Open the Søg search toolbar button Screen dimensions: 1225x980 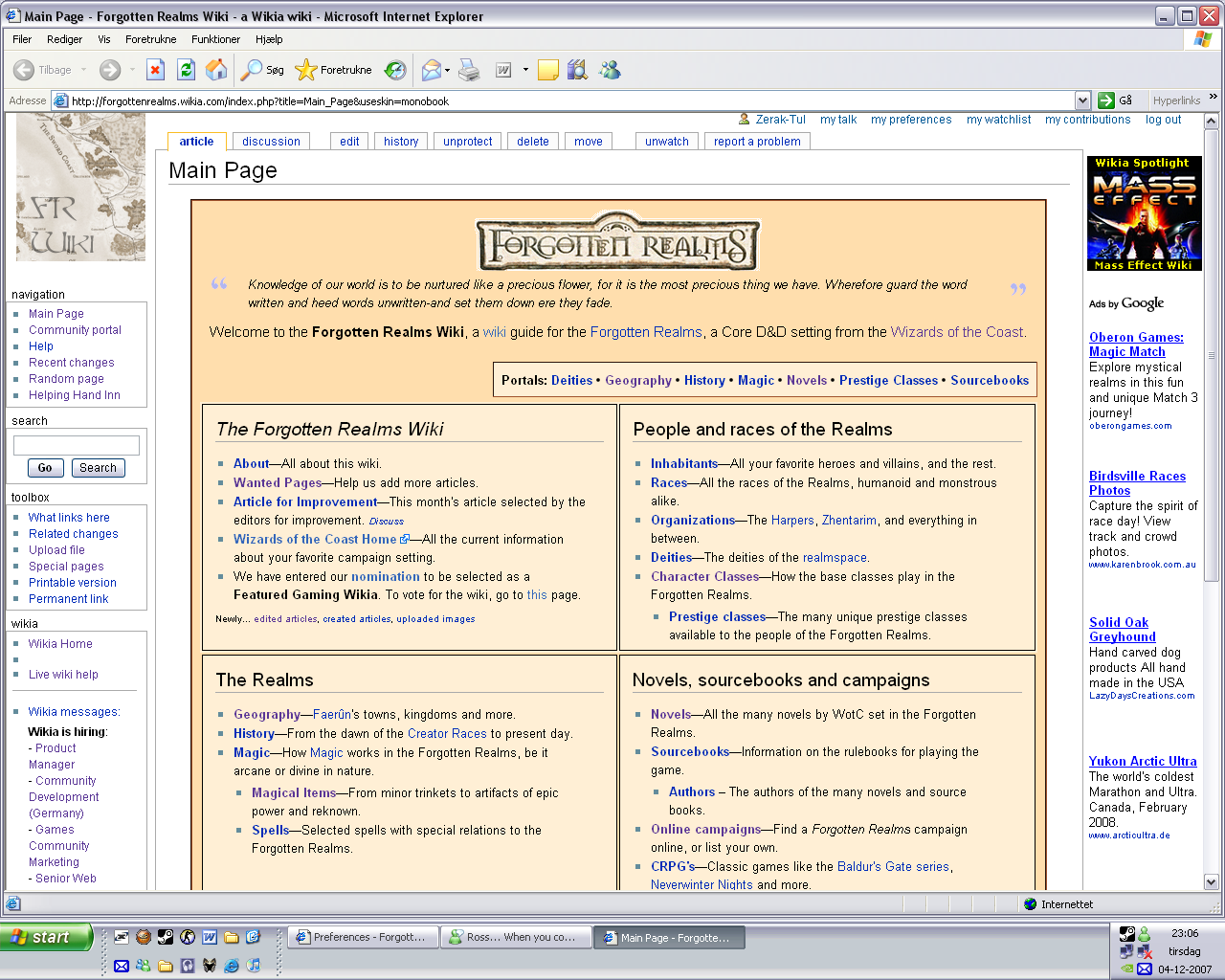tap(263, 70)
